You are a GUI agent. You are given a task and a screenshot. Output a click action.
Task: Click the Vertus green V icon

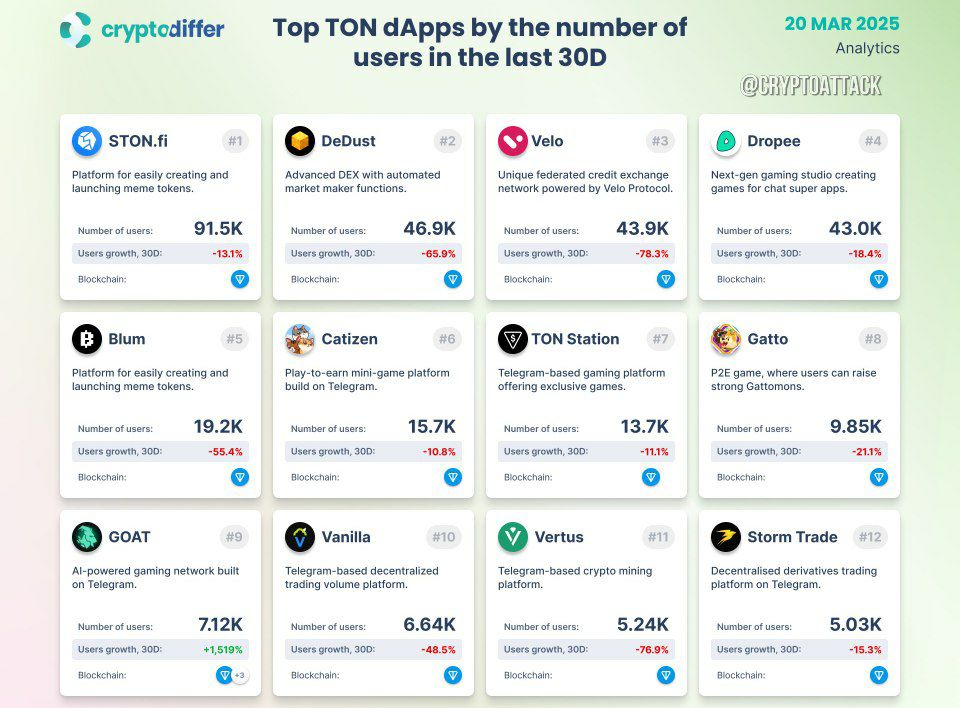pos(513,537)
